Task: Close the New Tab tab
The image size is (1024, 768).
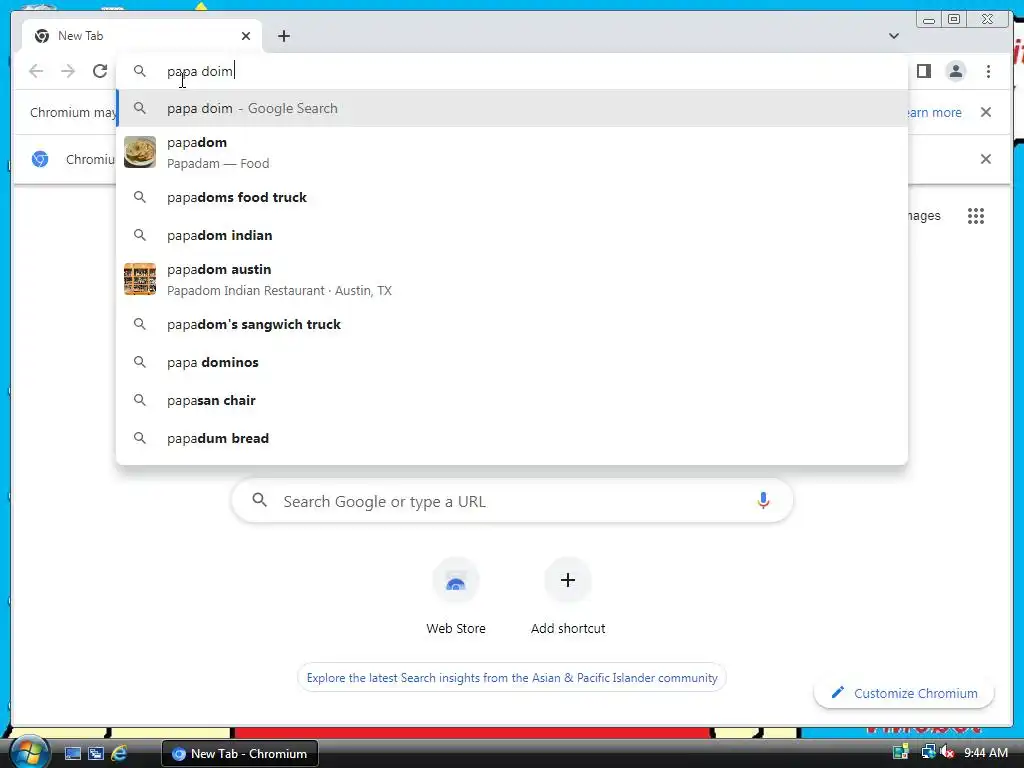Action: click(x=246, y=36)
